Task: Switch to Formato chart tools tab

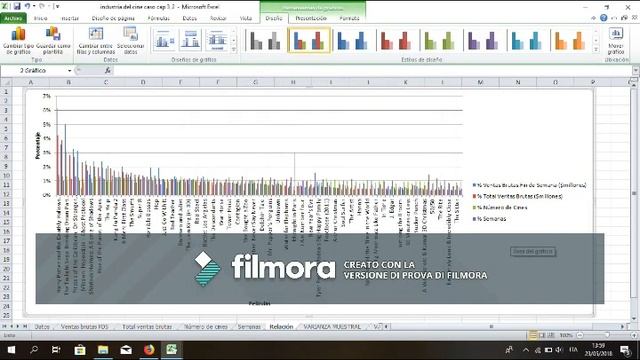Action: [349, 18]
